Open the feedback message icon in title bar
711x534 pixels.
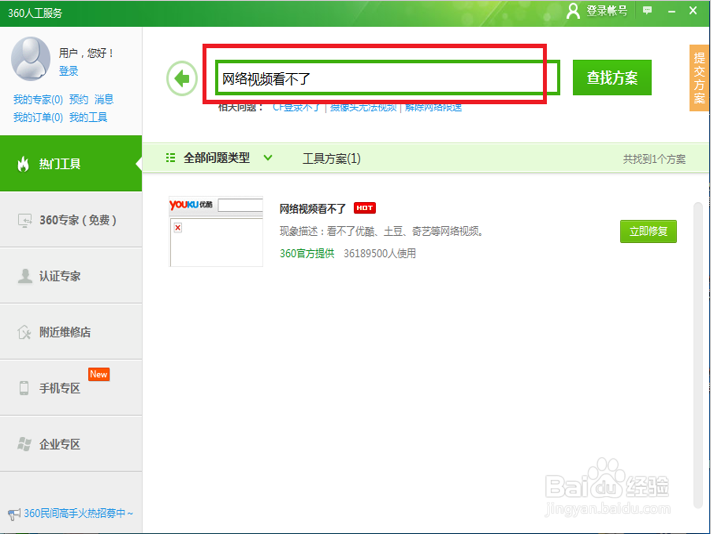[x=648, y=10]
